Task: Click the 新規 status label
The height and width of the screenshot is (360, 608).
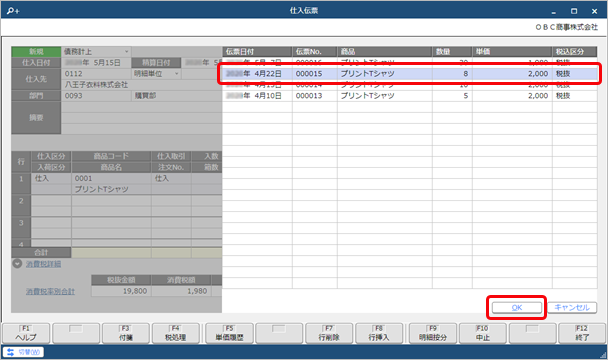Action: coord(36,52)
